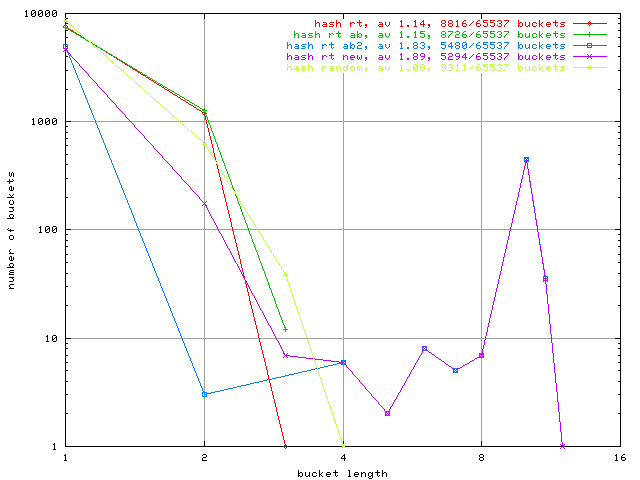Click the 1000 y-axis tick label
The width and height of the screenshot is (640, 480).
[x=44, y=122]
